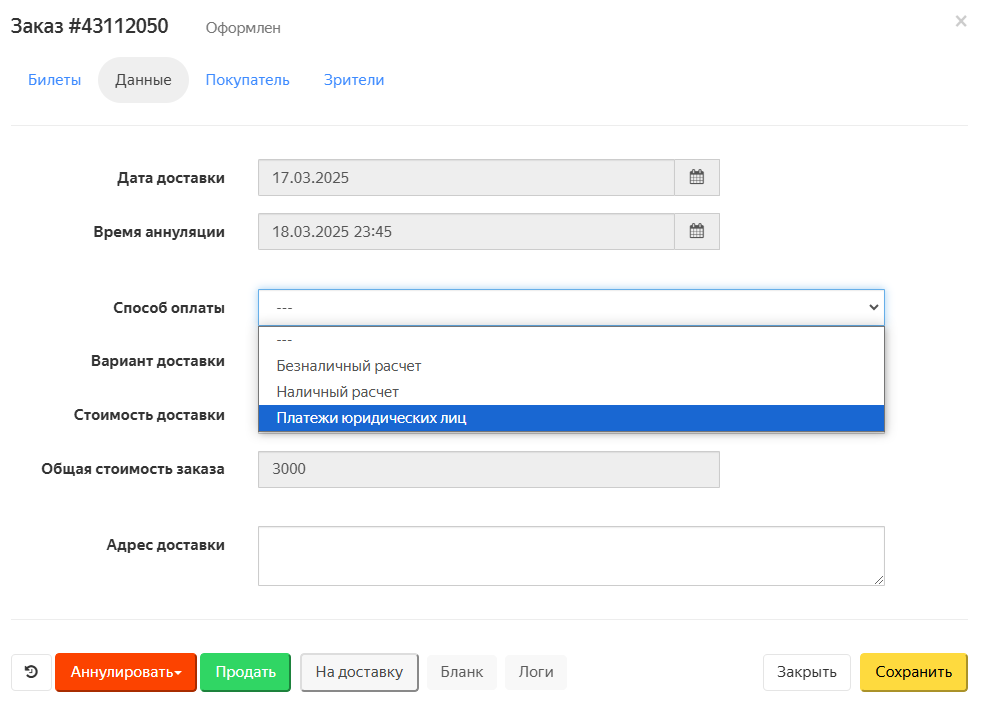Close the order dialog with X

pos(961,21)
